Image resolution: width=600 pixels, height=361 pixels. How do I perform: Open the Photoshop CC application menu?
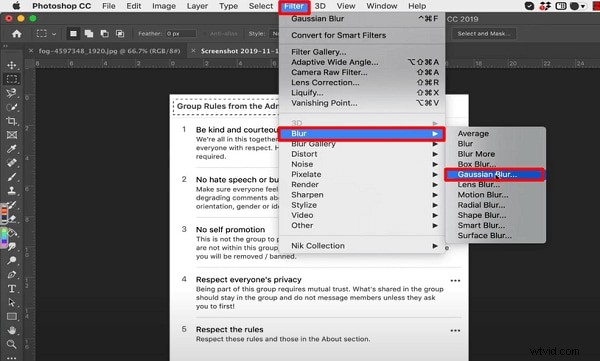click(x=62, y=6)
